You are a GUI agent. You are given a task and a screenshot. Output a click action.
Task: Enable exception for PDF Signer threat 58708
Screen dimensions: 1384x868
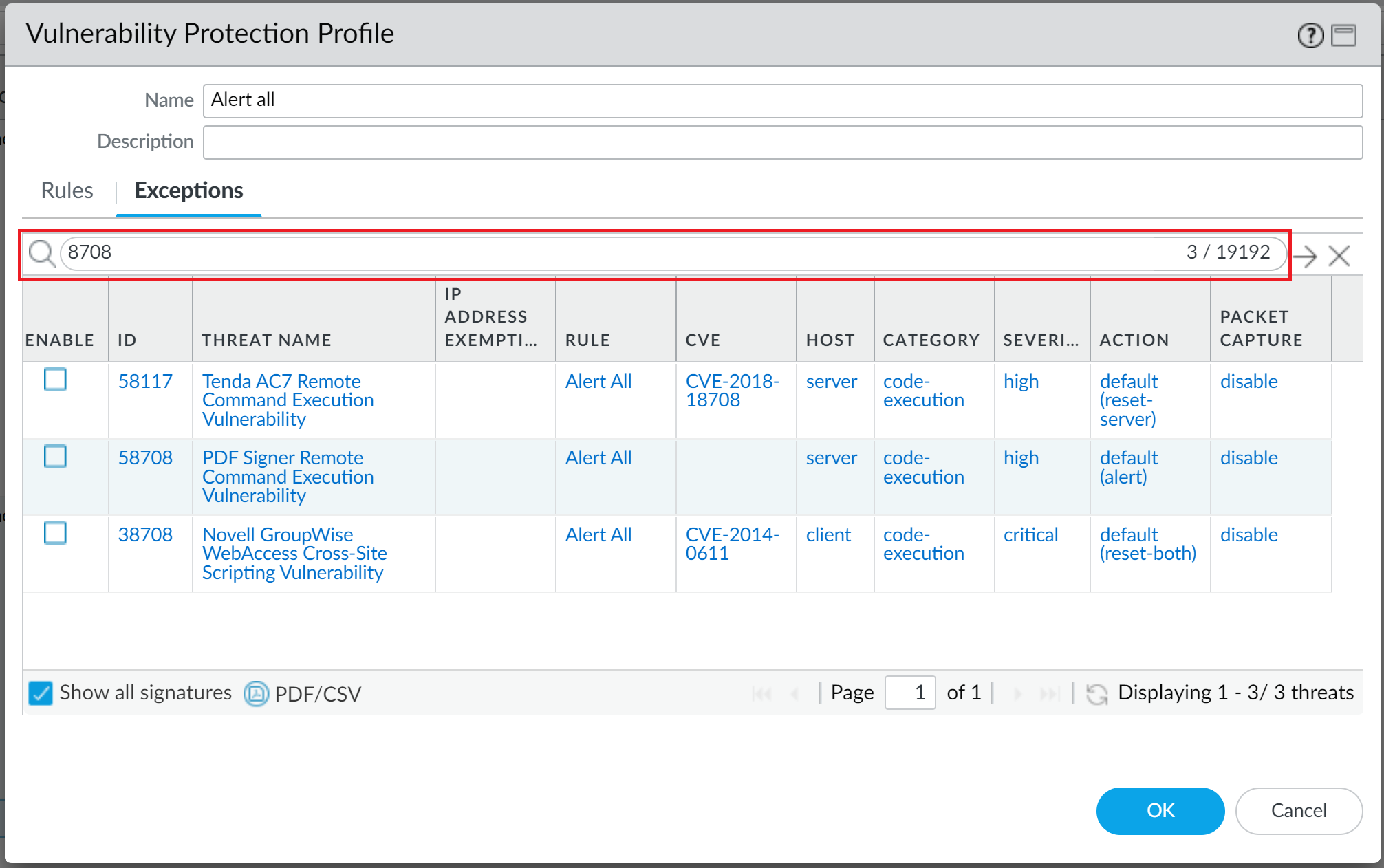55,457
